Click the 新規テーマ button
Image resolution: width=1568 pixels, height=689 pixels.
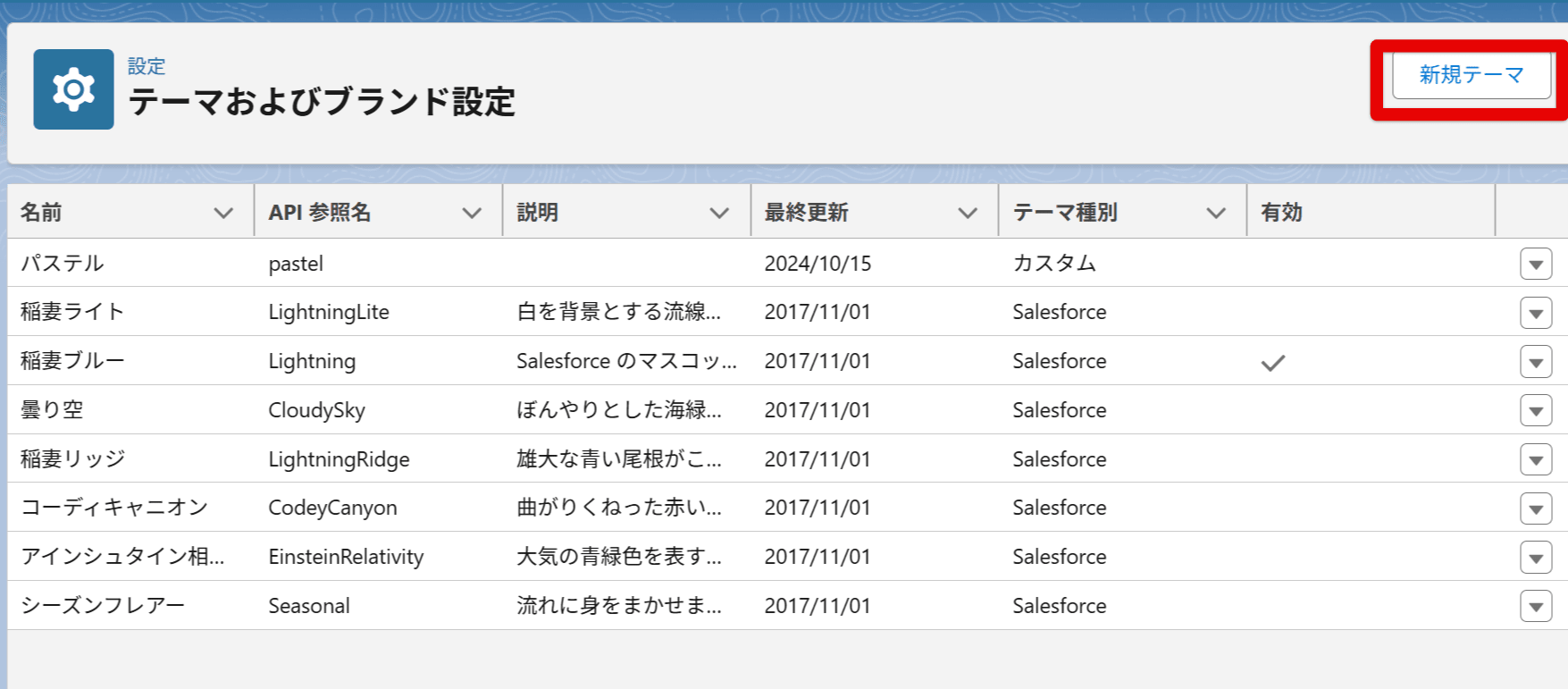(x=1472, y=75)
